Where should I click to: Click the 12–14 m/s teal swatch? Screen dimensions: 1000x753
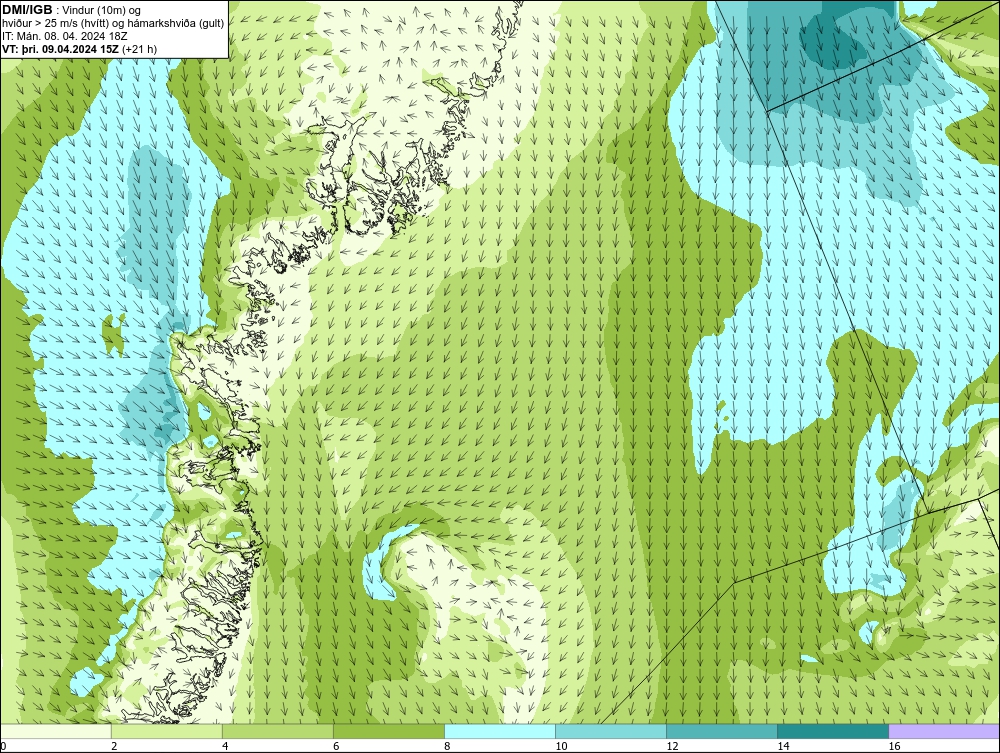pos(722,731)
